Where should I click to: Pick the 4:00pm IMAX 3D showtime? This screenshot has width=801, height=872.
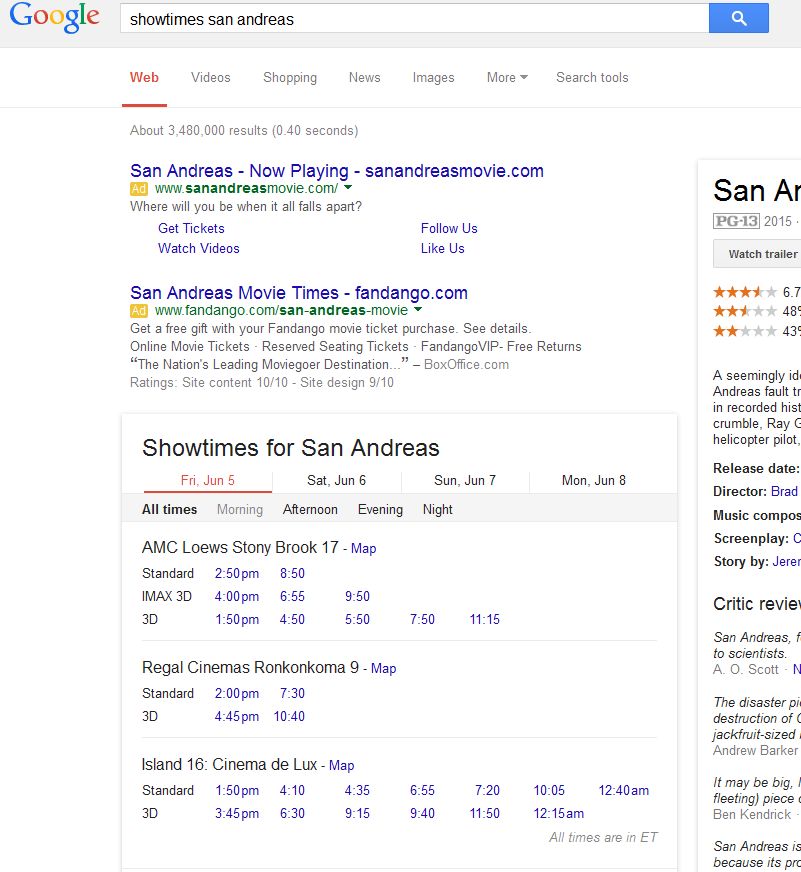tap(237, 597)
